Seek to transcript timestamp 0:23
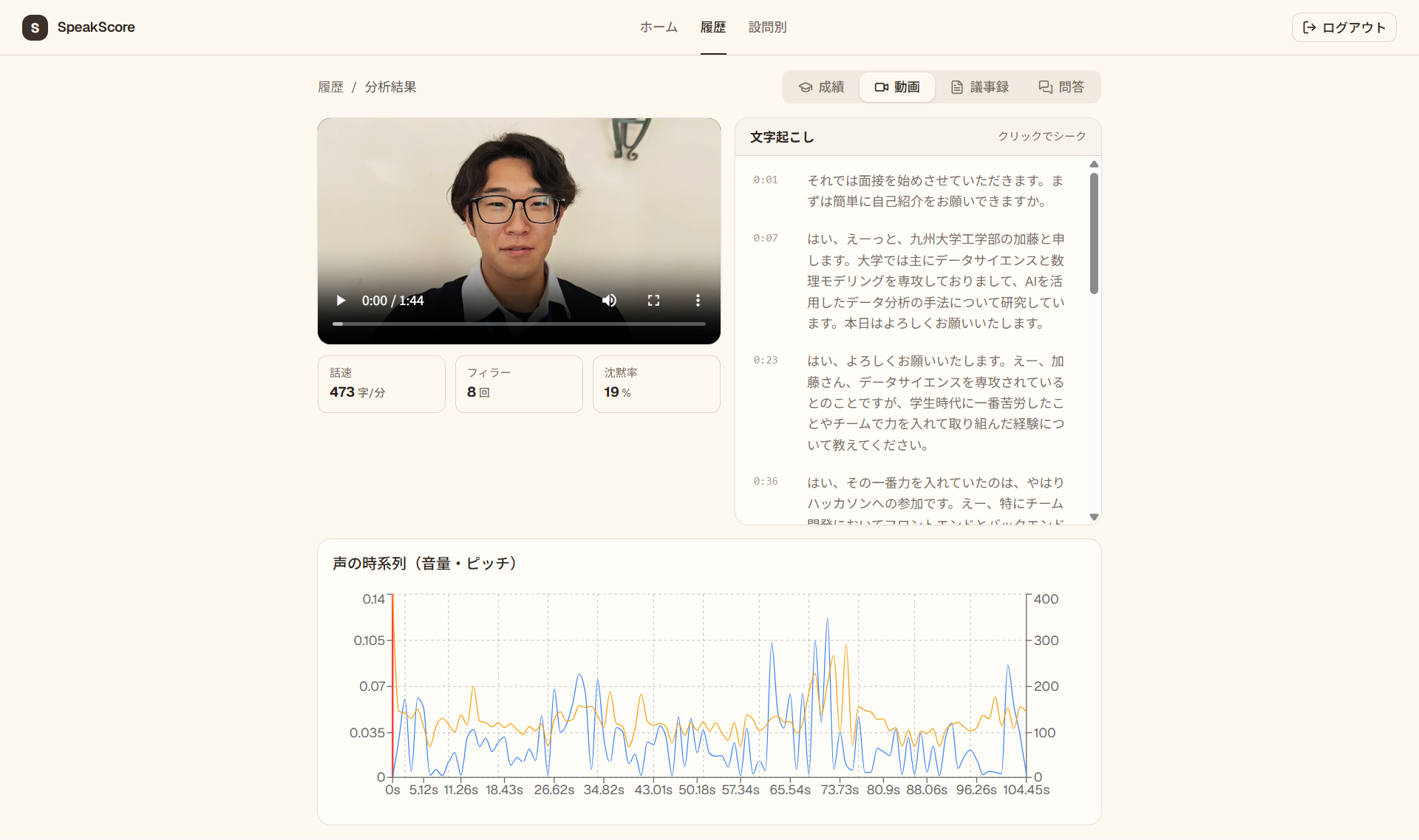This screenshot has height=840, width=1419. [x=766, y=360]
